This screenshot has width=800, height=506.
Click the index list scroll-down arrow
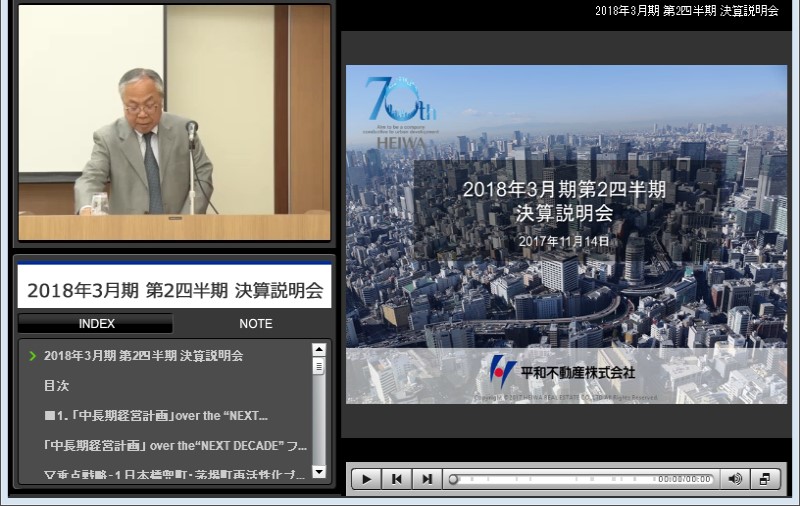click(319, 472)
